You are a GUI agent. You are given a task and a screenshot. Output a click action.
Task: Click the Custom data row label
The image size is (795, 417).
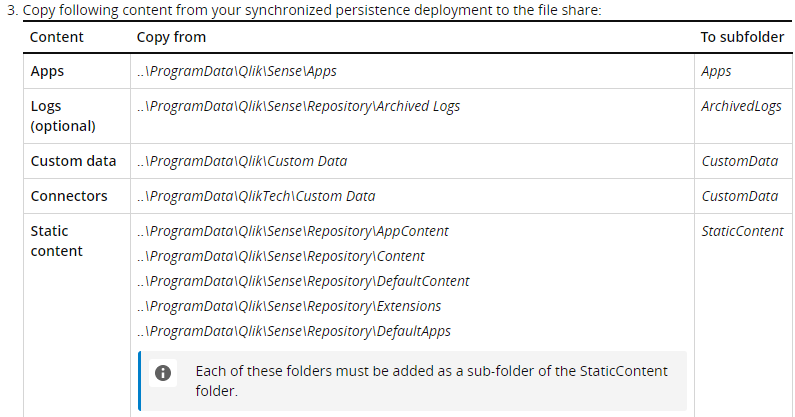[73, 161]
